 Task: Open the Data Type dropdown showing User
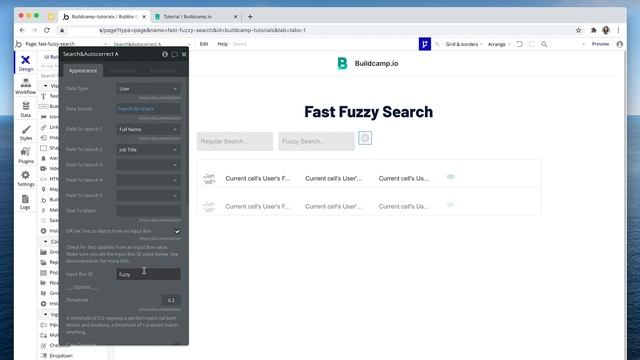[x=148, y=89]
